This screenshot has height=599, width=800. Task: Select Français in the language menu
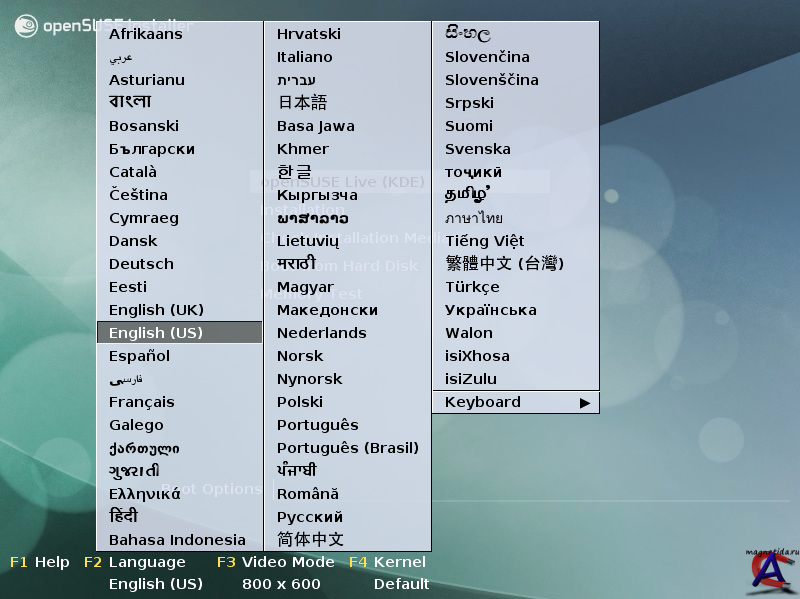click(x=141, y=402)
